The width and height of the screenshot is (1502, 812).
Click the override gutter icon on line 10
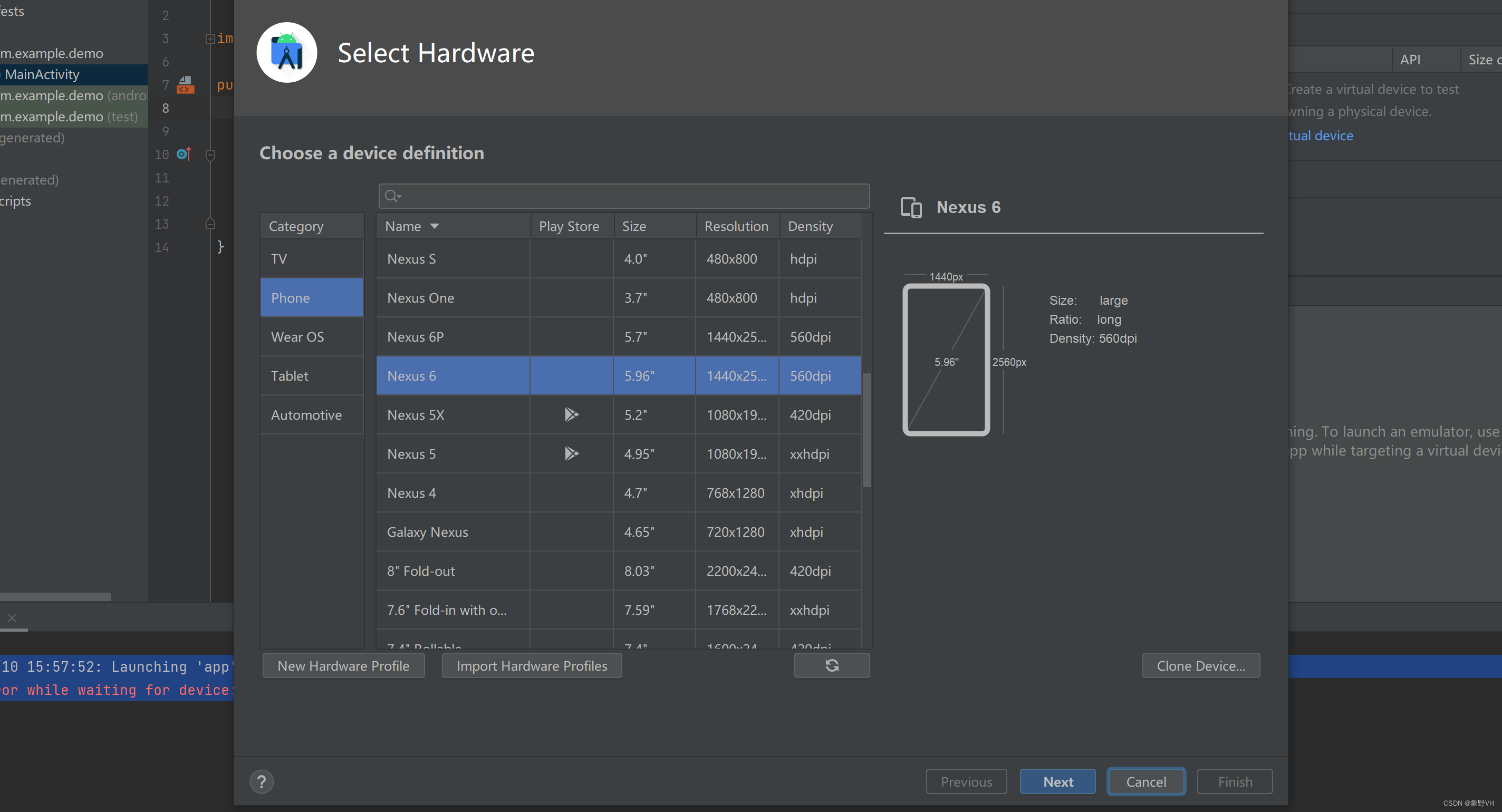coord(184,154)
